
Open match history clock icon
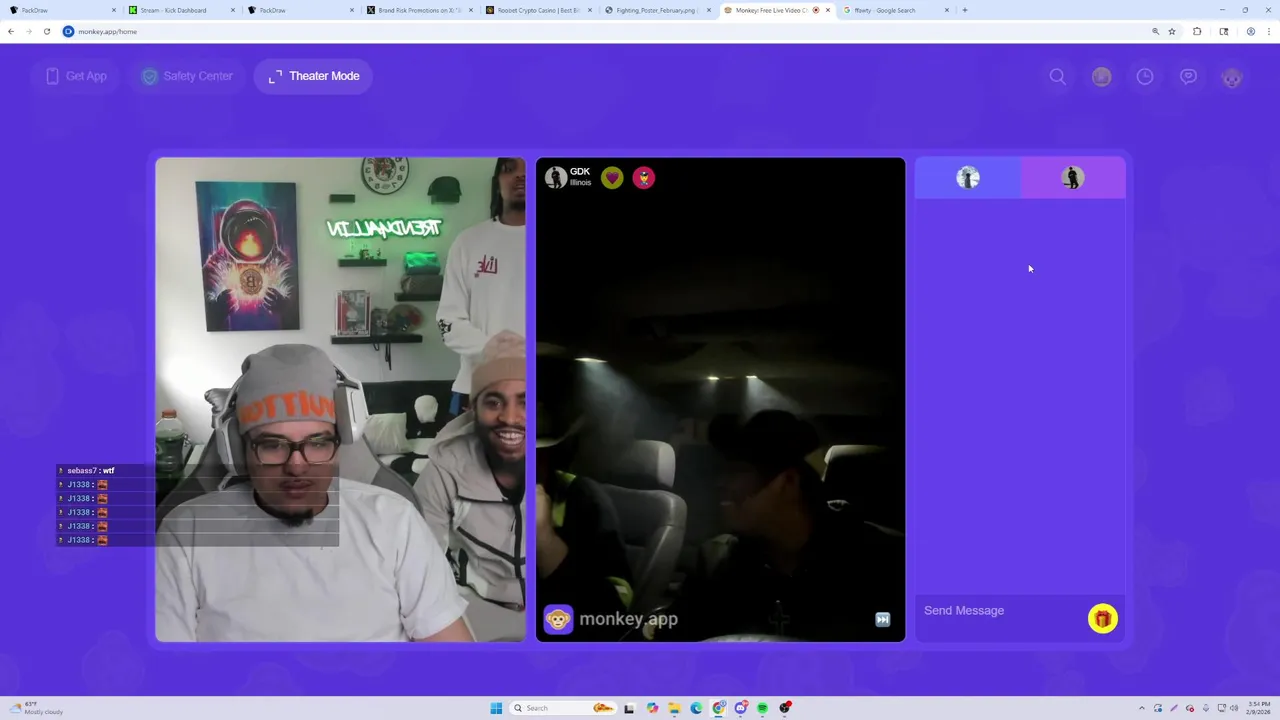click(x=1145, y=77)
